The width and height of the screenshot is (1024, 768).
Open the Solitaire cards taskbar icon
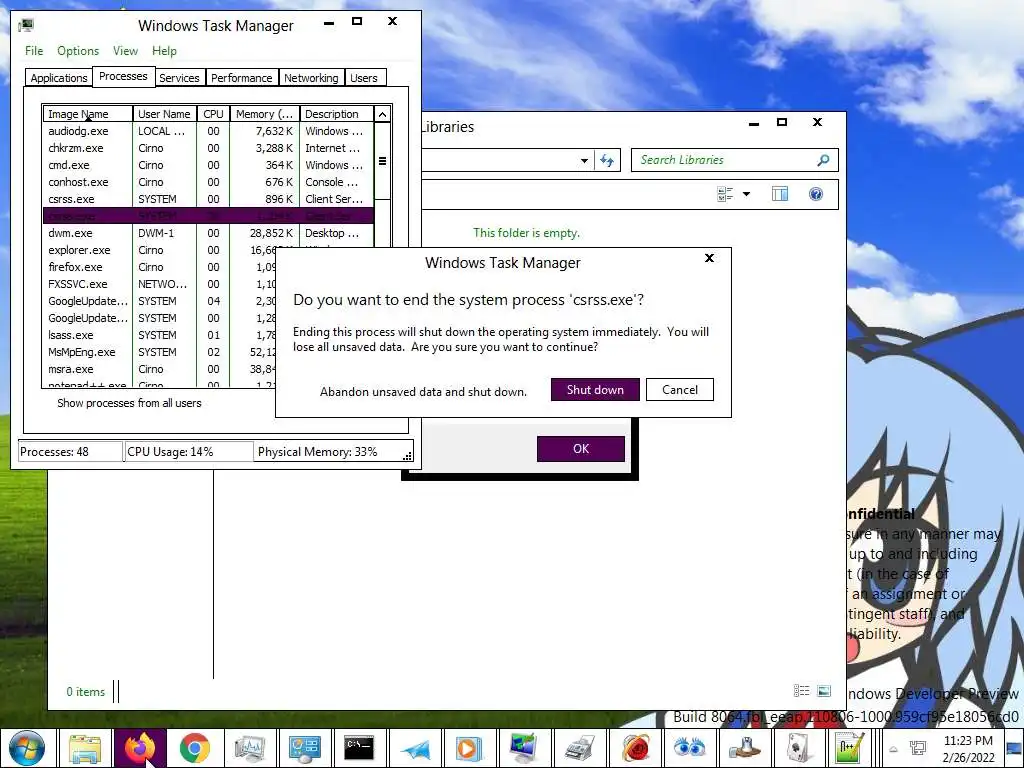[x=798, y=748]
